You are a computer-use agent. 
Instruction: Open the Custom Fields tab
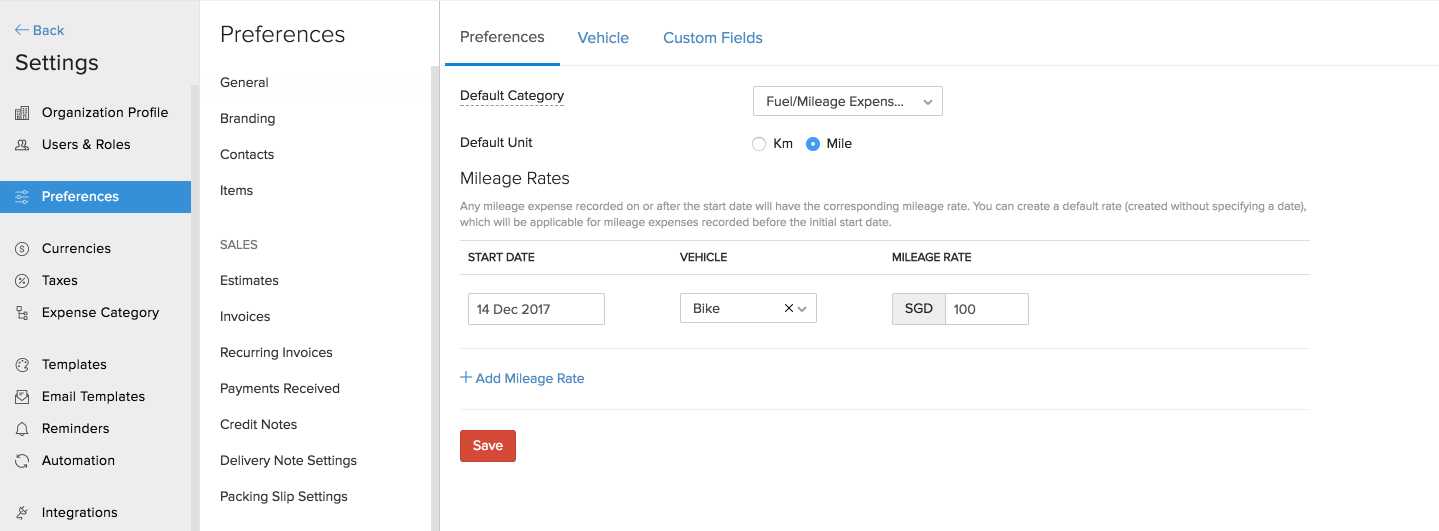click(712, 38)
